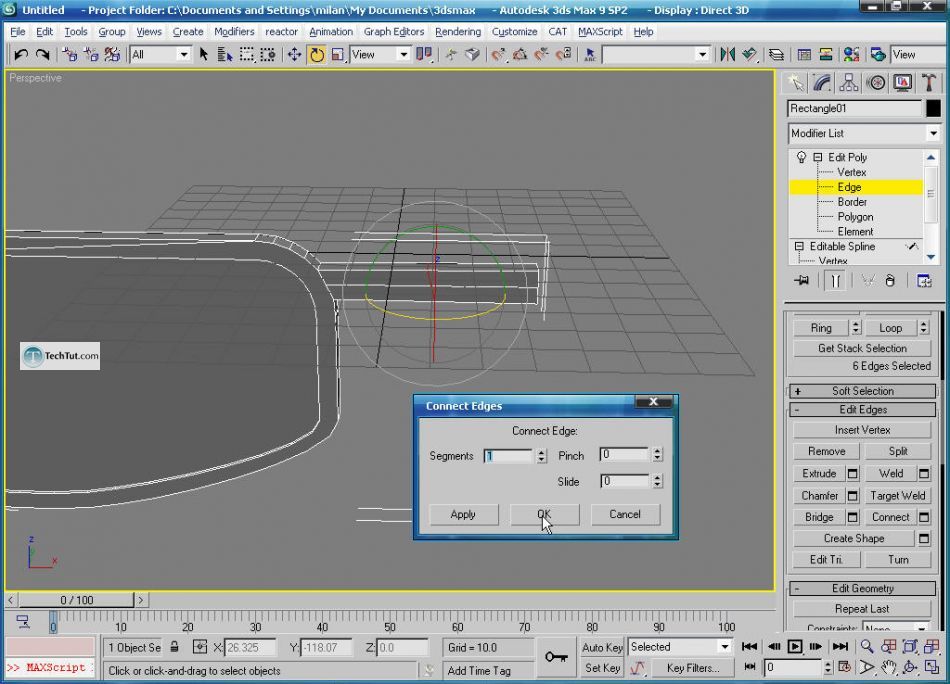Toggle the selection lock padlock
Screen dimensions: 950x684
coord(174,647)
